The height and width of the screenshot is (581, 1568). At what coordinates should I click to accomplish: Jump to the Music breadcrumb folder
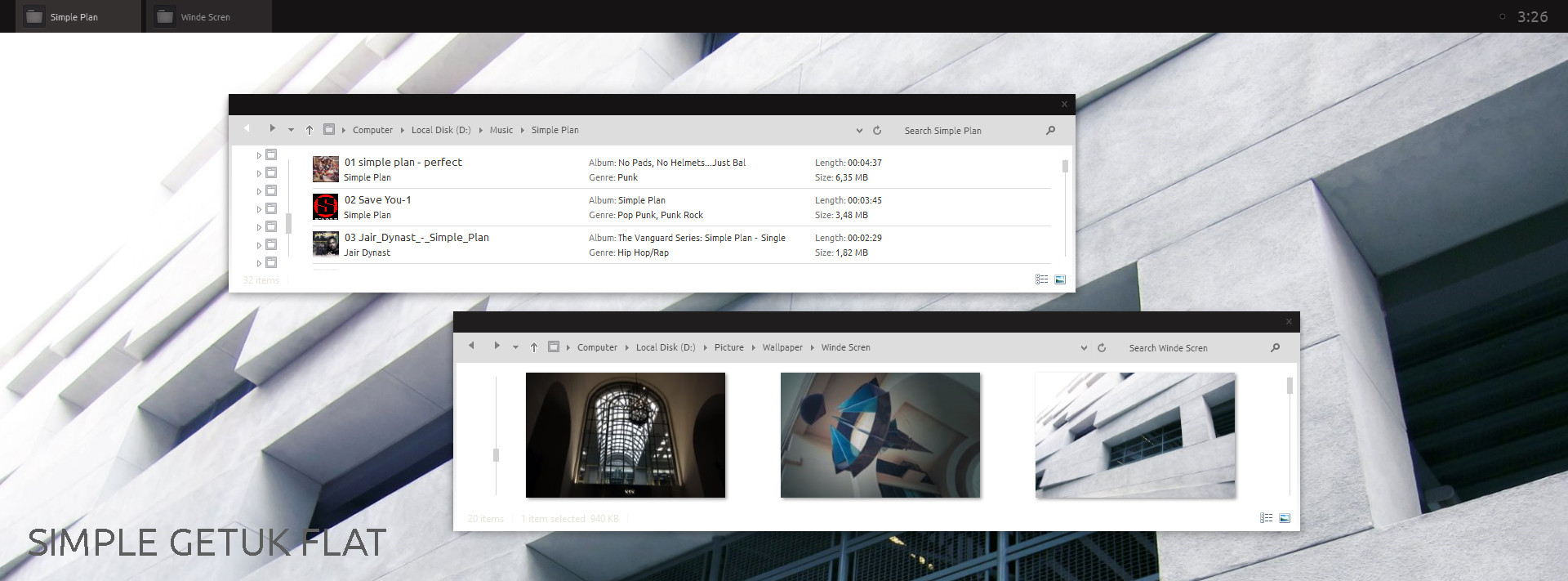click(x=501, y=130)
